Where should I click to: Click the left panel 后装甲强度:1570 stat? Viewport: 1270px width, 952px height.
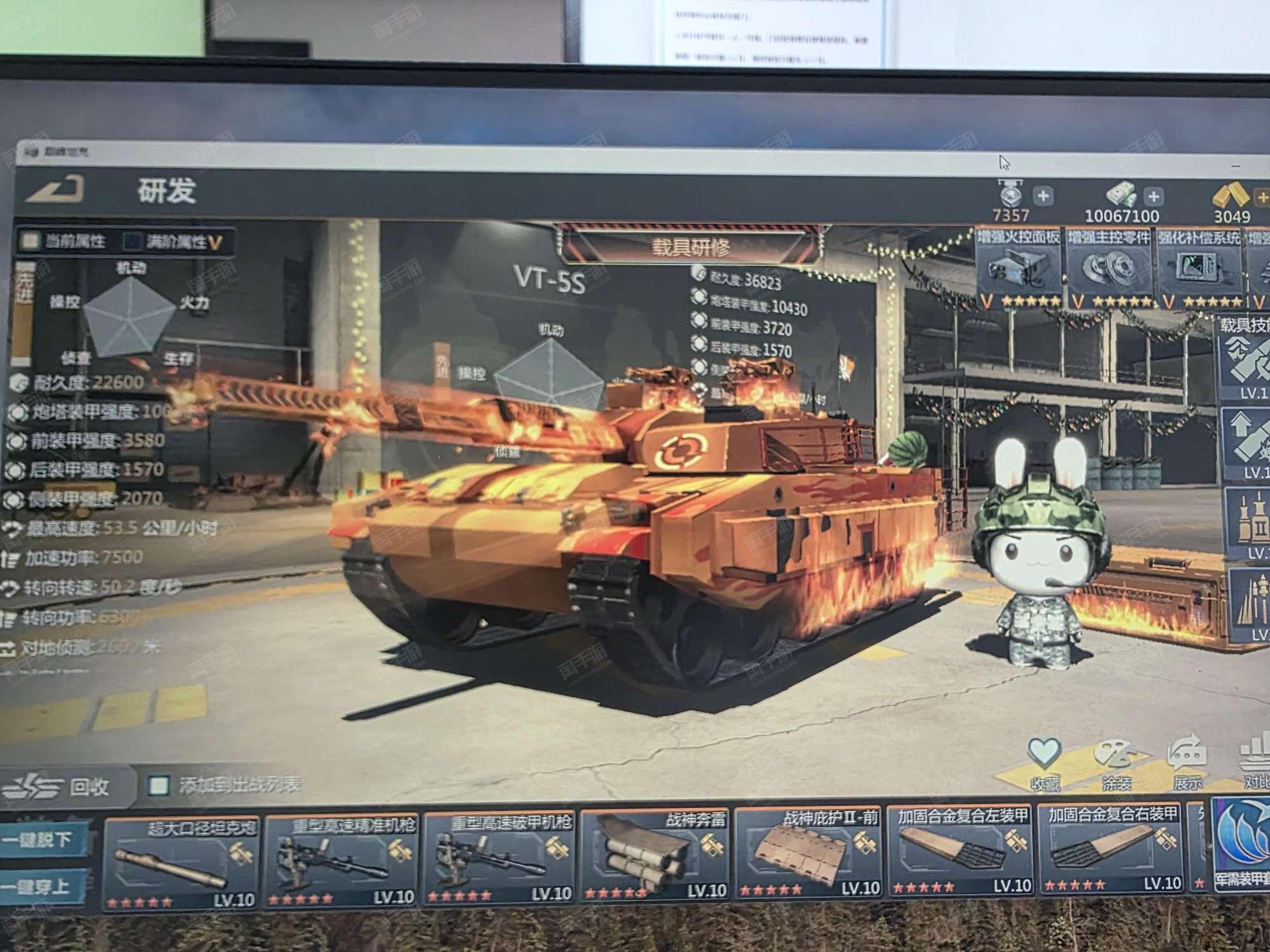tap(84, 470)
